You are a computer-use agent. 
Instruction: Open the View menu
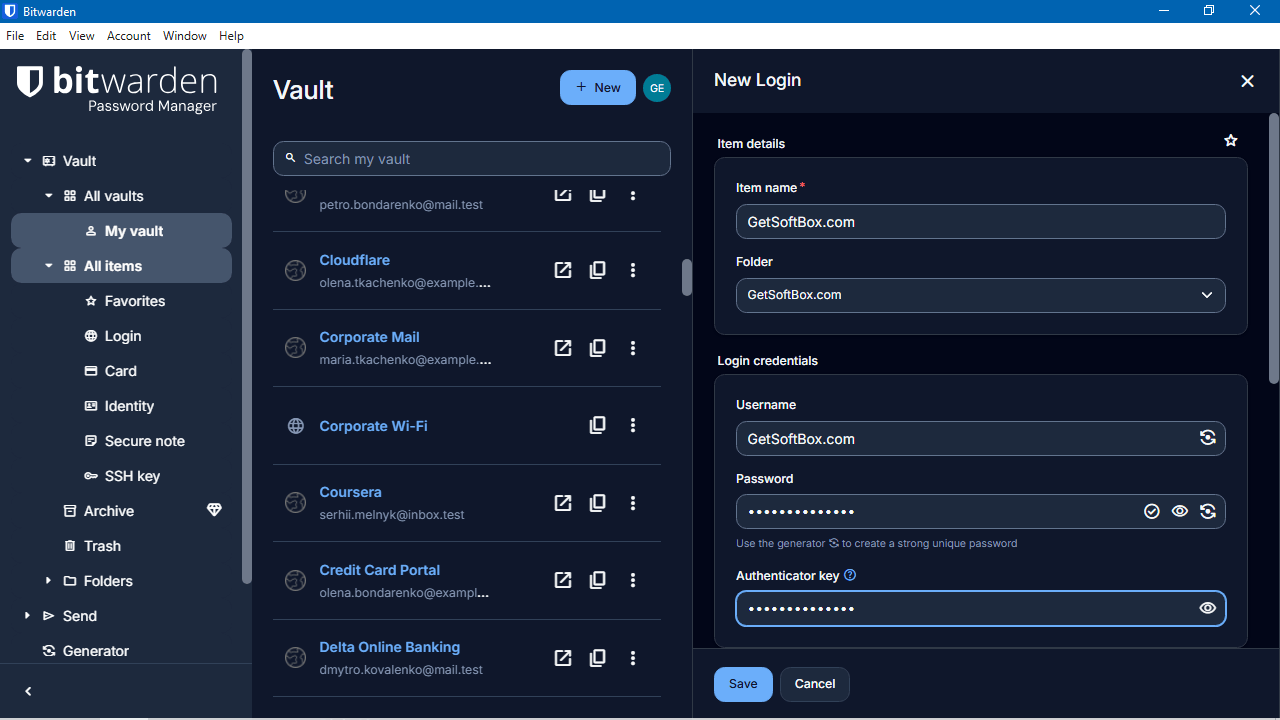coord(82,35)
